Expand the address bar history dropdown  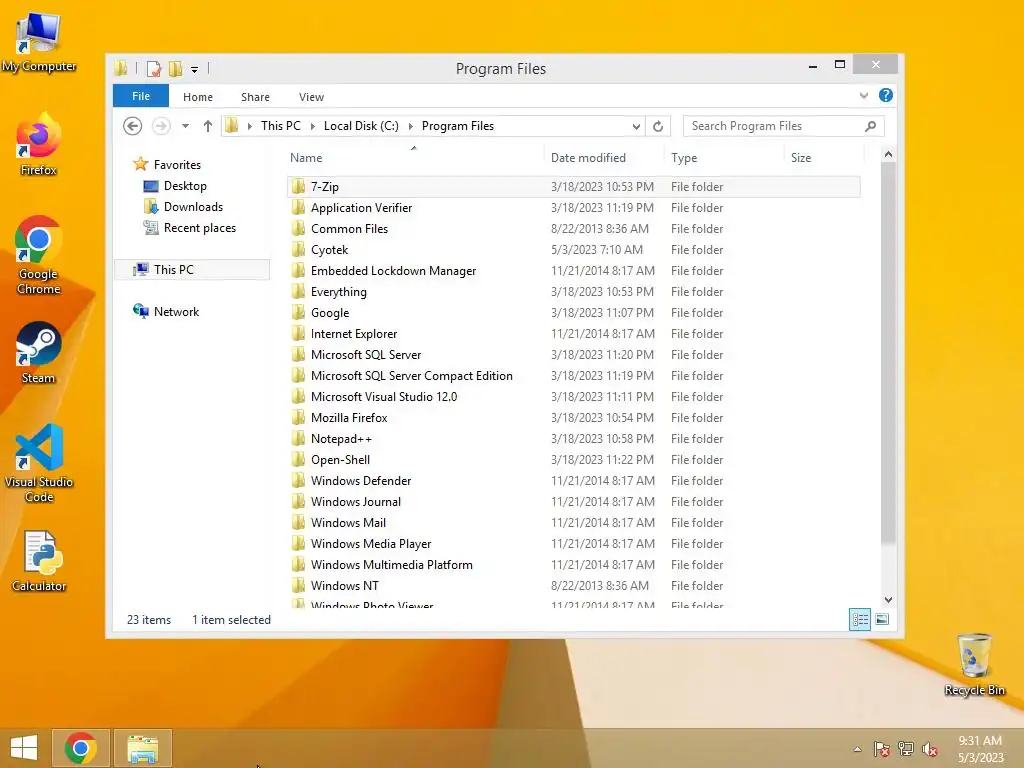pos(636,126)
